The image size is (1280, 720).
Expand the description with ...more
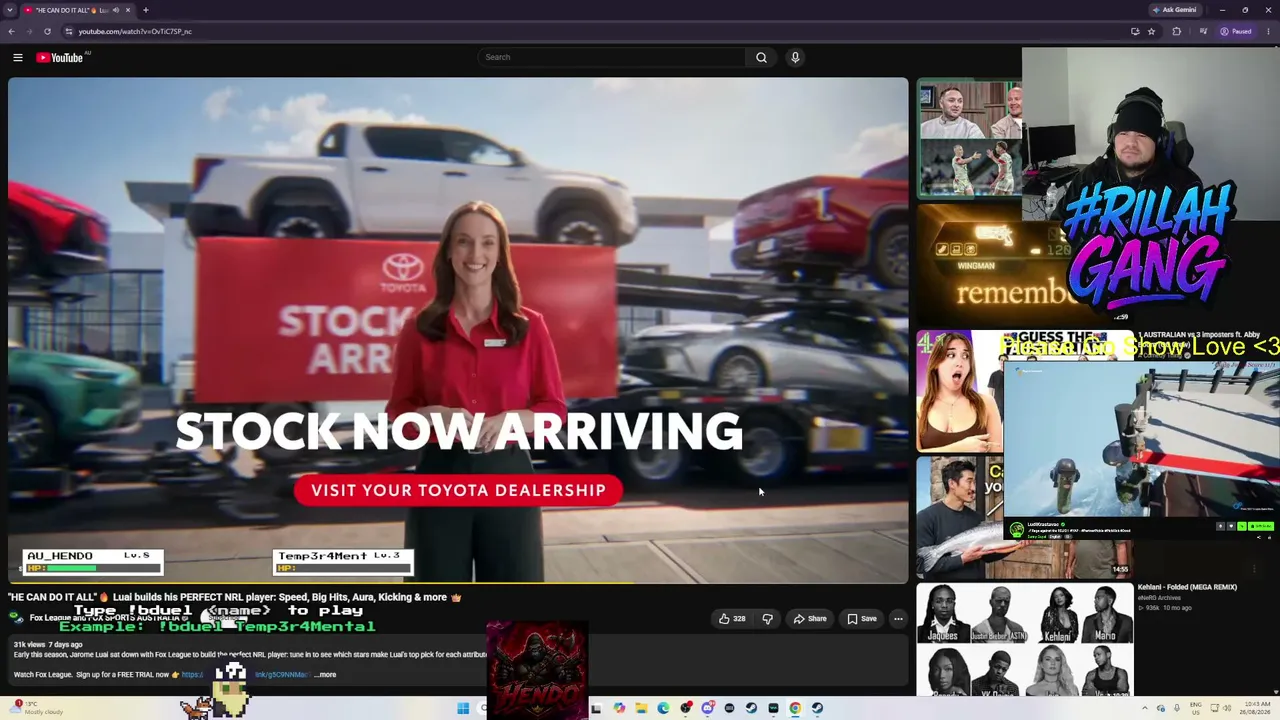[325, 674]
